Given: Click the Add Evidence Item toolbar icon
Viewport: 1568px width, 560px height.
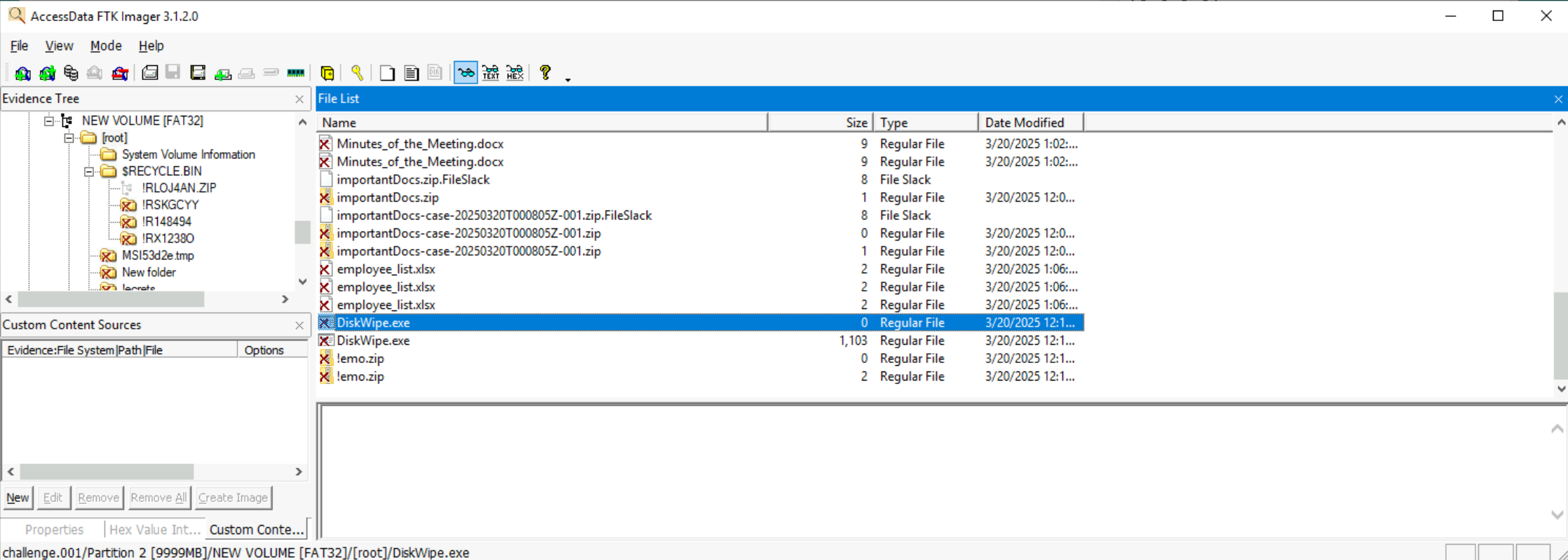Looking at the screenshot, I should 22,73.
